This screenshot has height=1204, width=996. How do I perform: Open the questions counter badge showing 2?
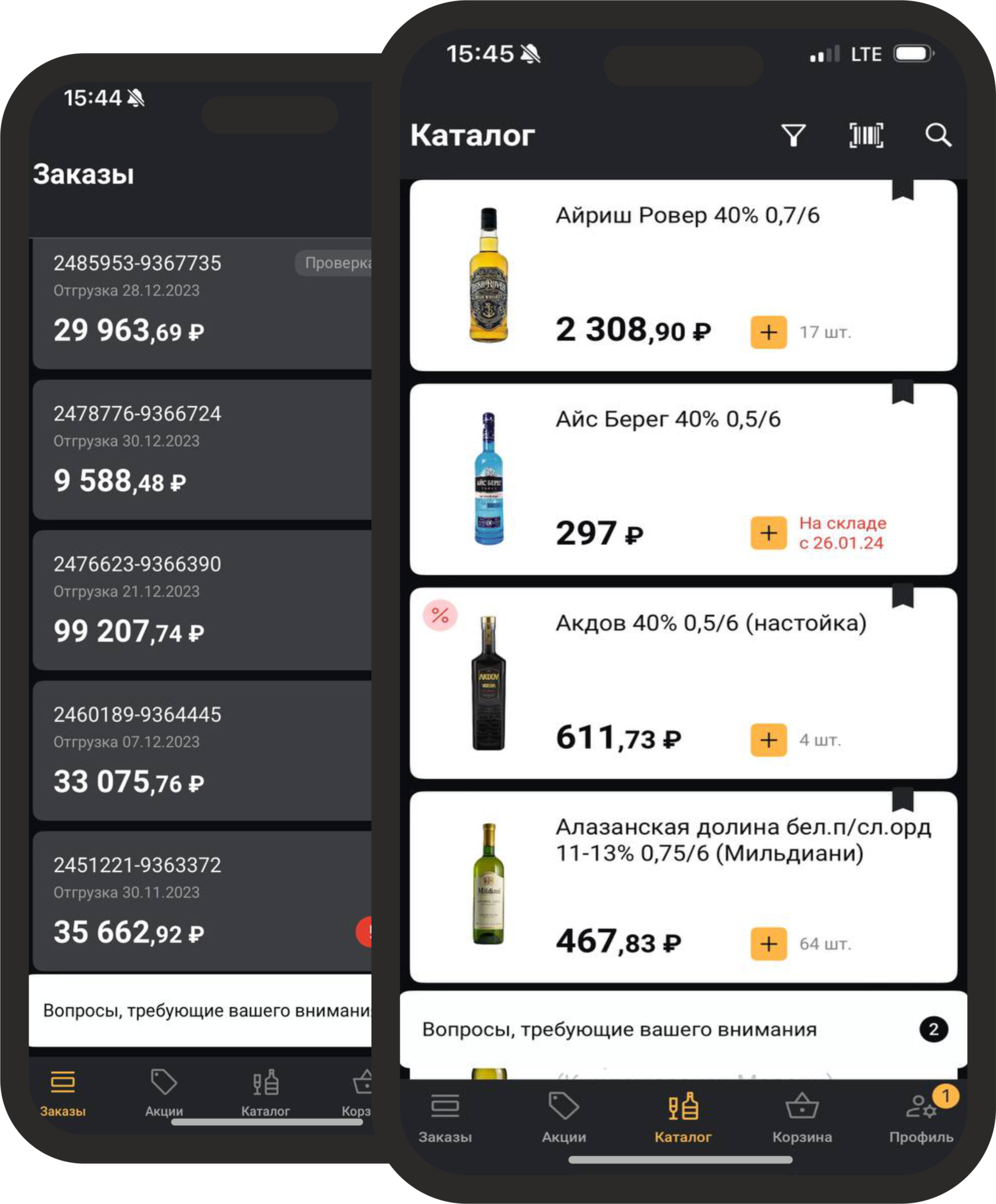933,1030
